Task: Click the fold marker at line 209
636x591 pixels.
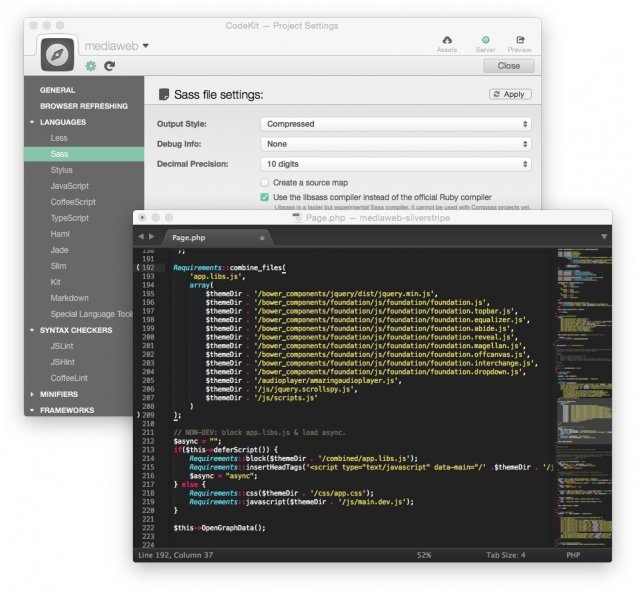Action: pyautogui.click(x=138, y=415)
